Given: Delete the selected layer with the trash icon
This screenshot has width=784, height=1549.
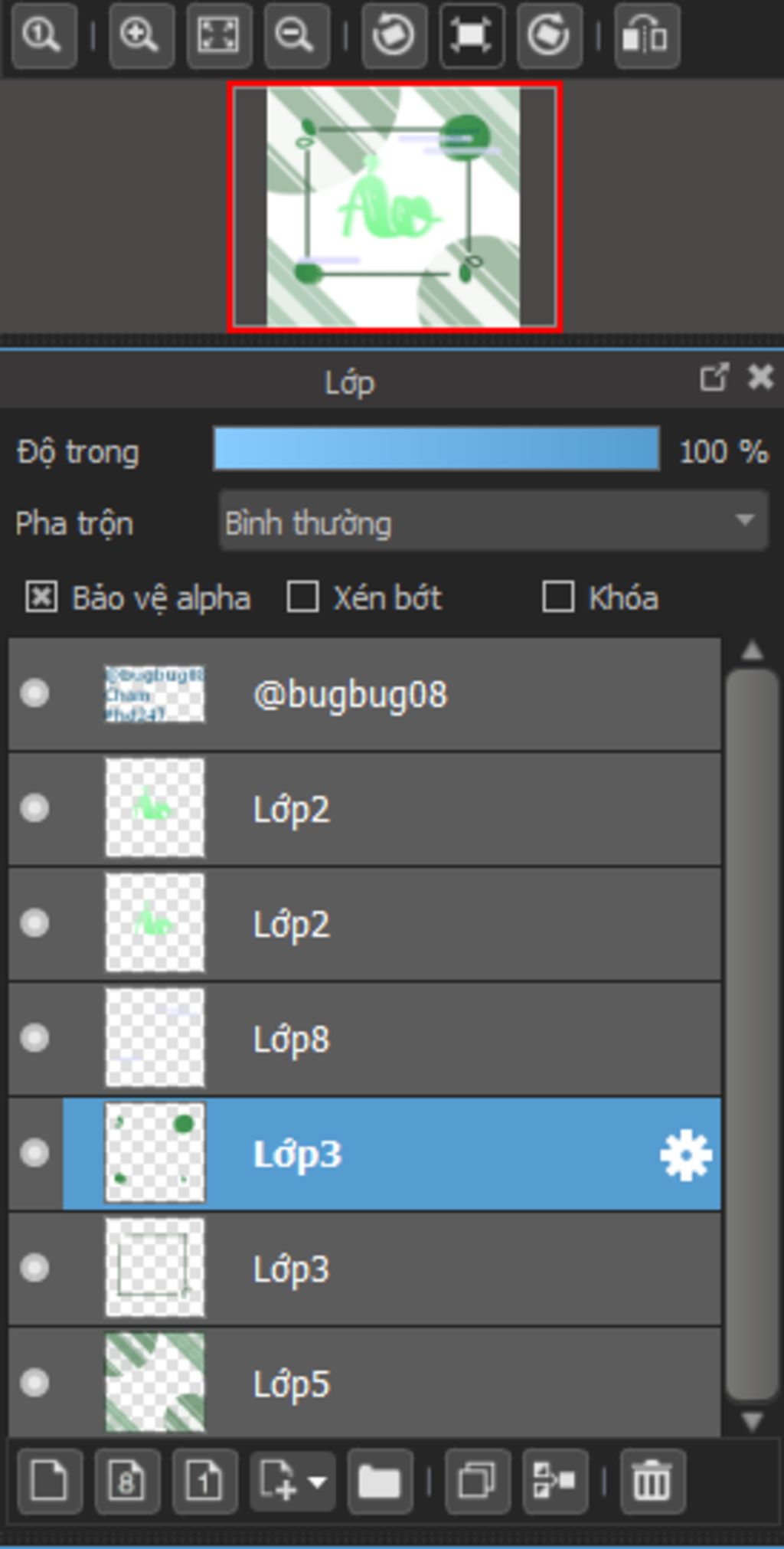Looking at the screenshot, I should click(x=652, y=1481).
